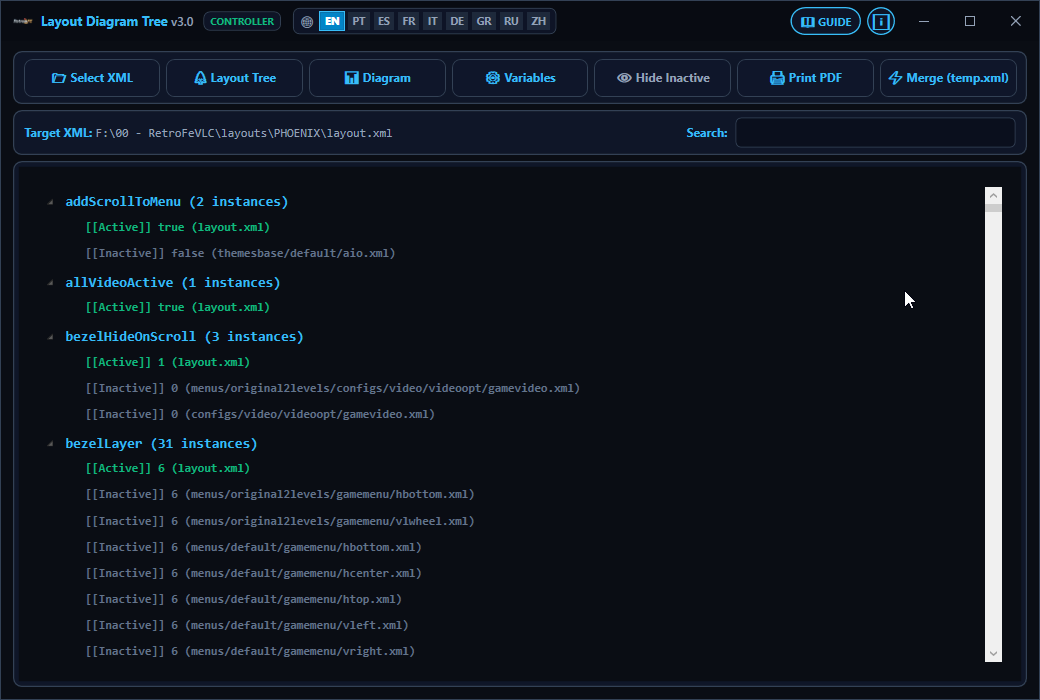Collapse the allVideoActive node
The image size is (1040, 700).
pyautogui.click(x=50, y=283)
